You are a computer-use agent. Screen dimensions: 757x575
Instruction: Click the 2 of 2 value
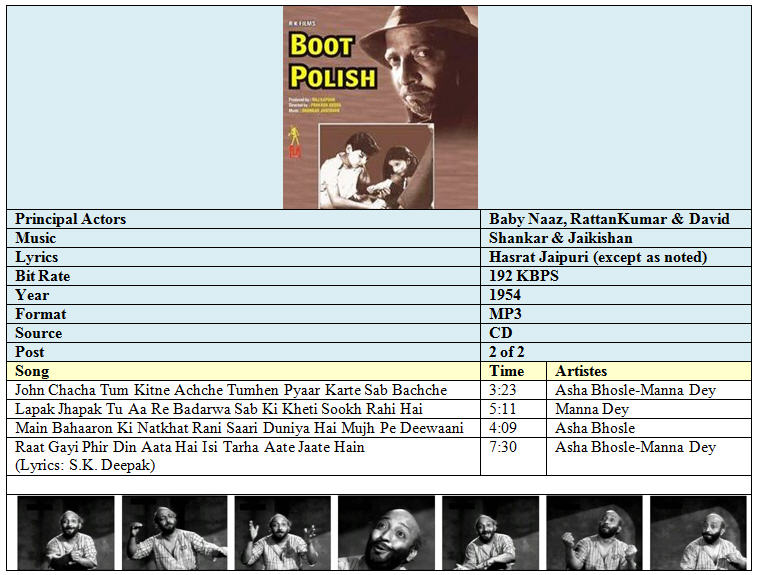point(506,352)
